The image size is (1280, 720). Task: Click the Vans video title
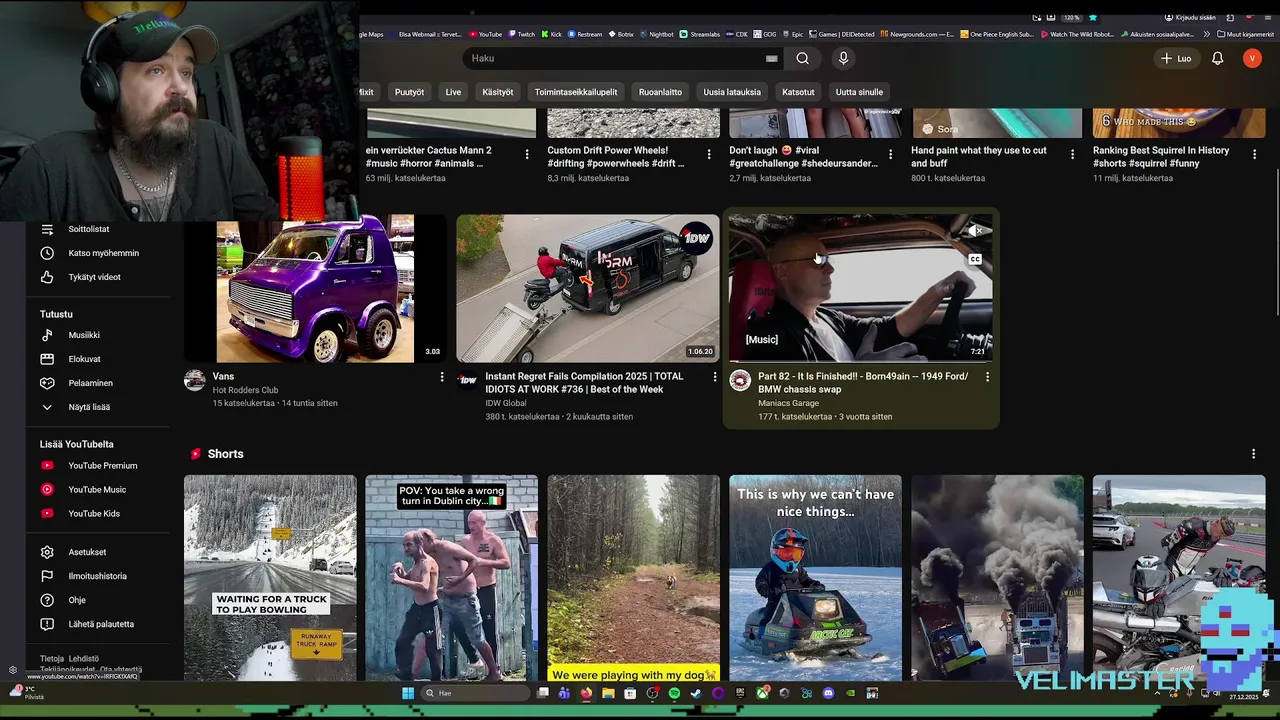click(223, 377)
